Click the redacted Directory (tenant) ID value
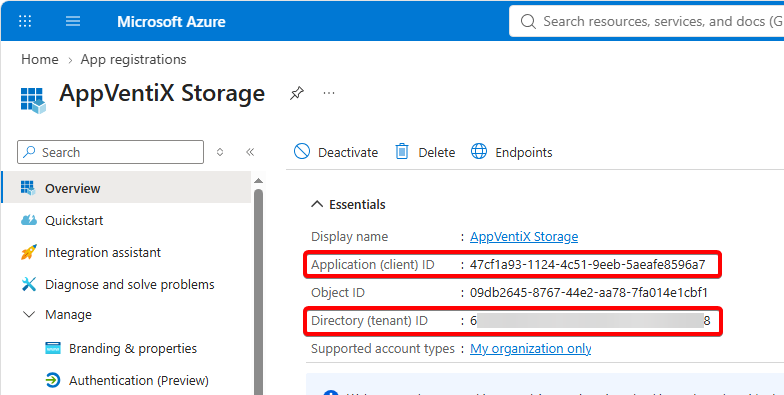 click(x=590, y=320)
